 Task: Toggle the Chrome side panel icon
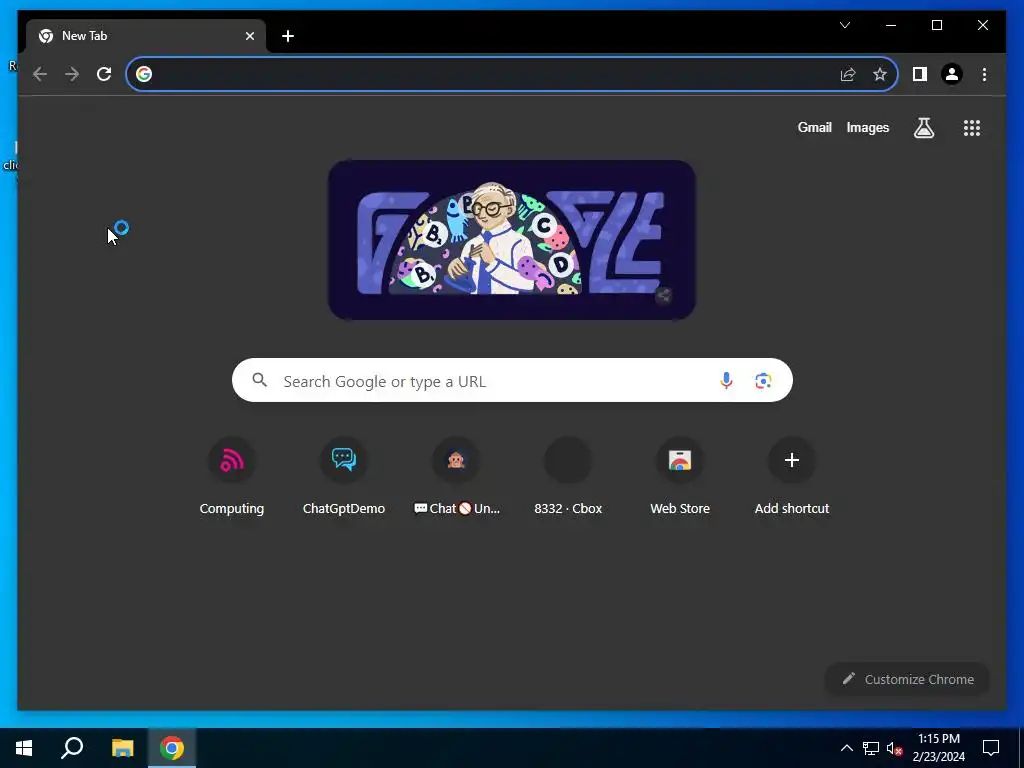pyautogui.click(x=920, y=74)
